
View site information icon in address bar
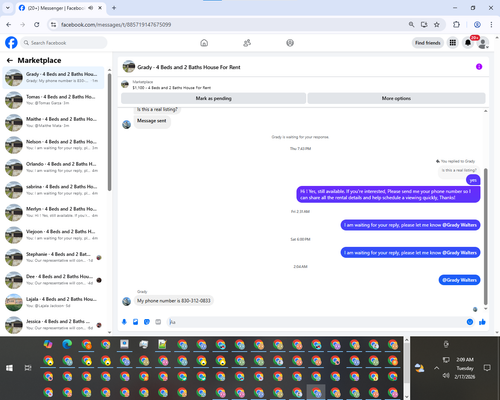(x=53, y=24)
